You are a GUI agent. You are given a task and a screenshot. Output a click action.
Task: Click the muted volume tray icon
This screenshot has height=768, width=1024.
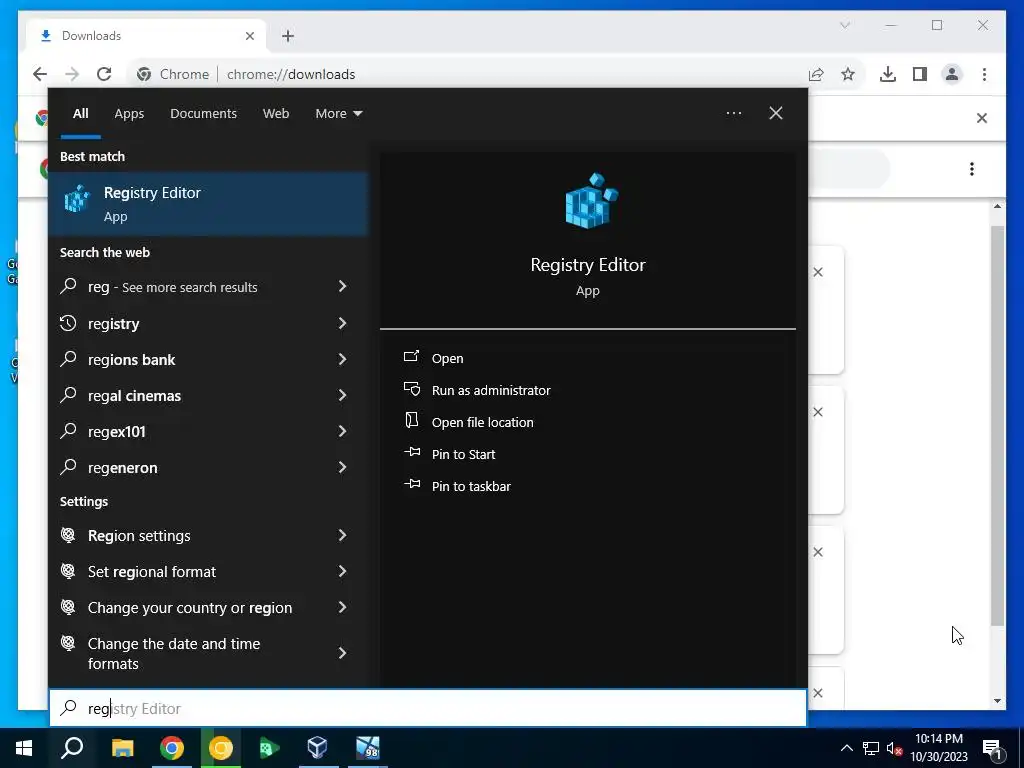[894, 748]
